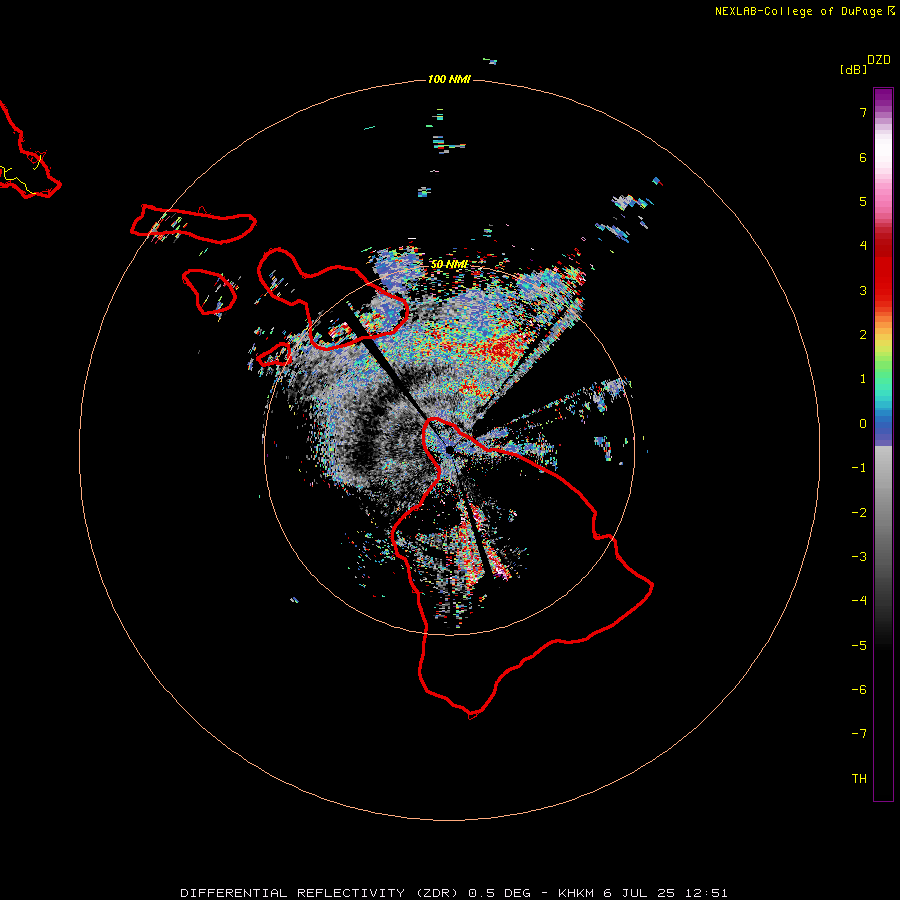Click the DZD legend title
900x900 pixels.
[x=879, y=60]
